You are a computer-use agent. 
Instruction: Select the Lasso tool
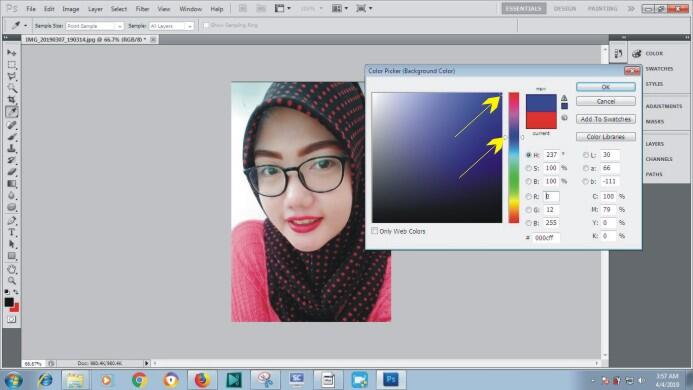(11, 76)
